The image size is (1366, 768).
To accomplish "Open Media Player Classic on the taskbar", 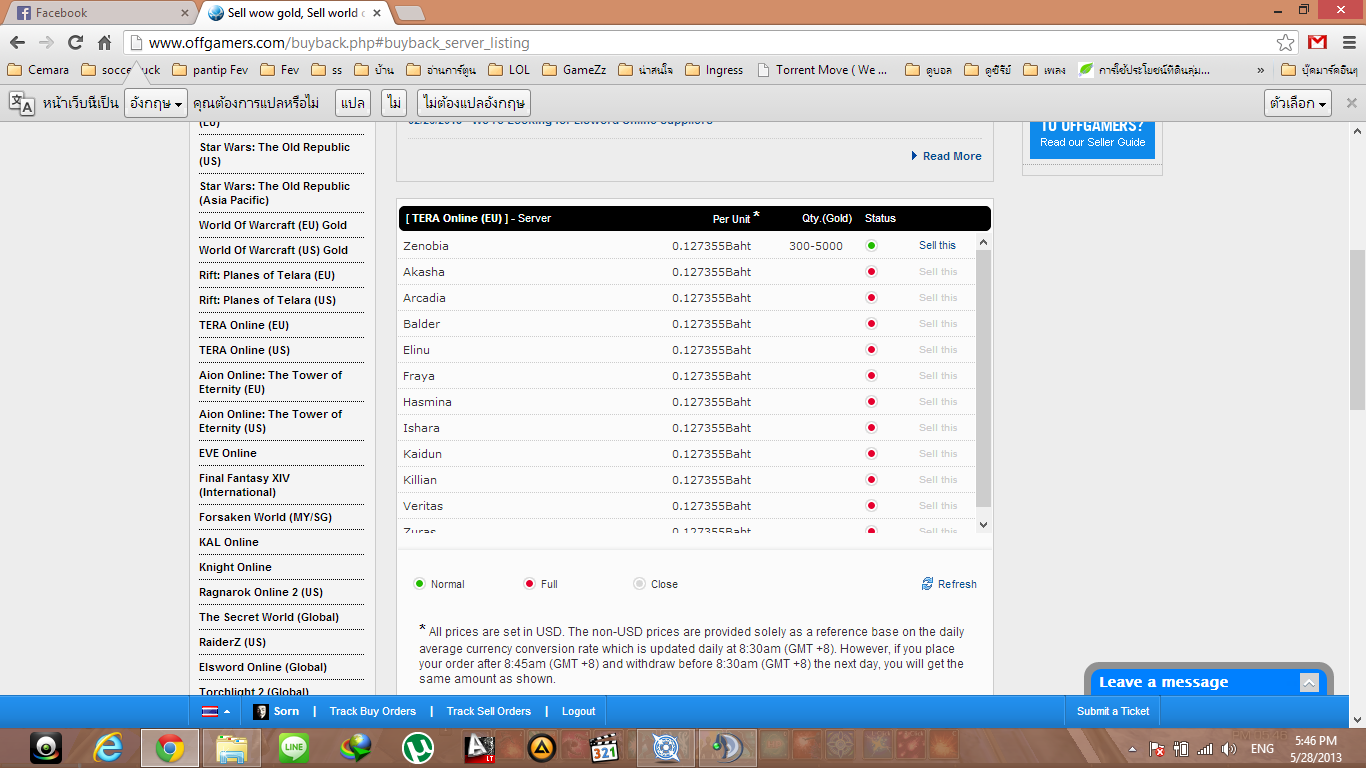I will tap(604, 747).
